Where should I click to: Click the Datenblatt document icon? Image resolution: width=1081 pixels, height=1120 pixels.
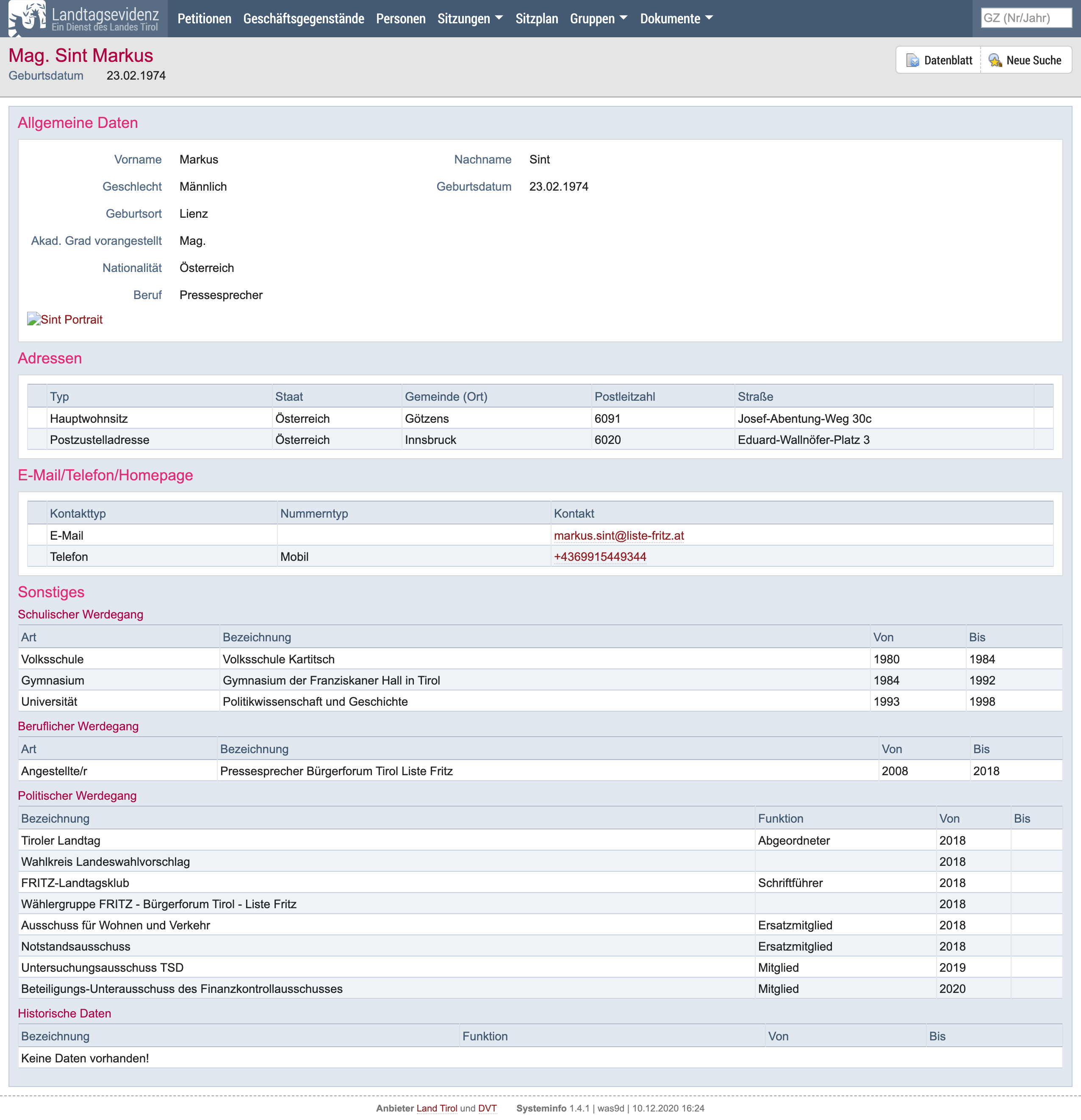tap(912, 60)
